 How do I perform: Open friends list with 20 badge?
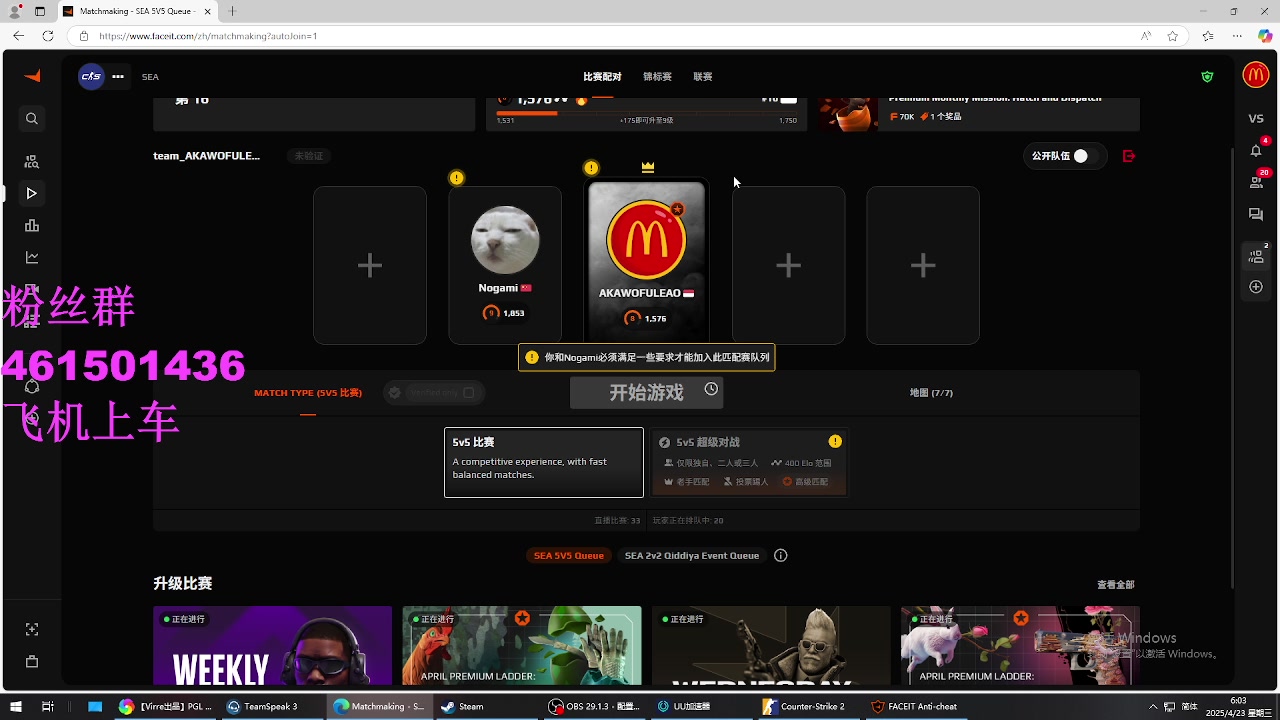click(x=1257, y=181)
